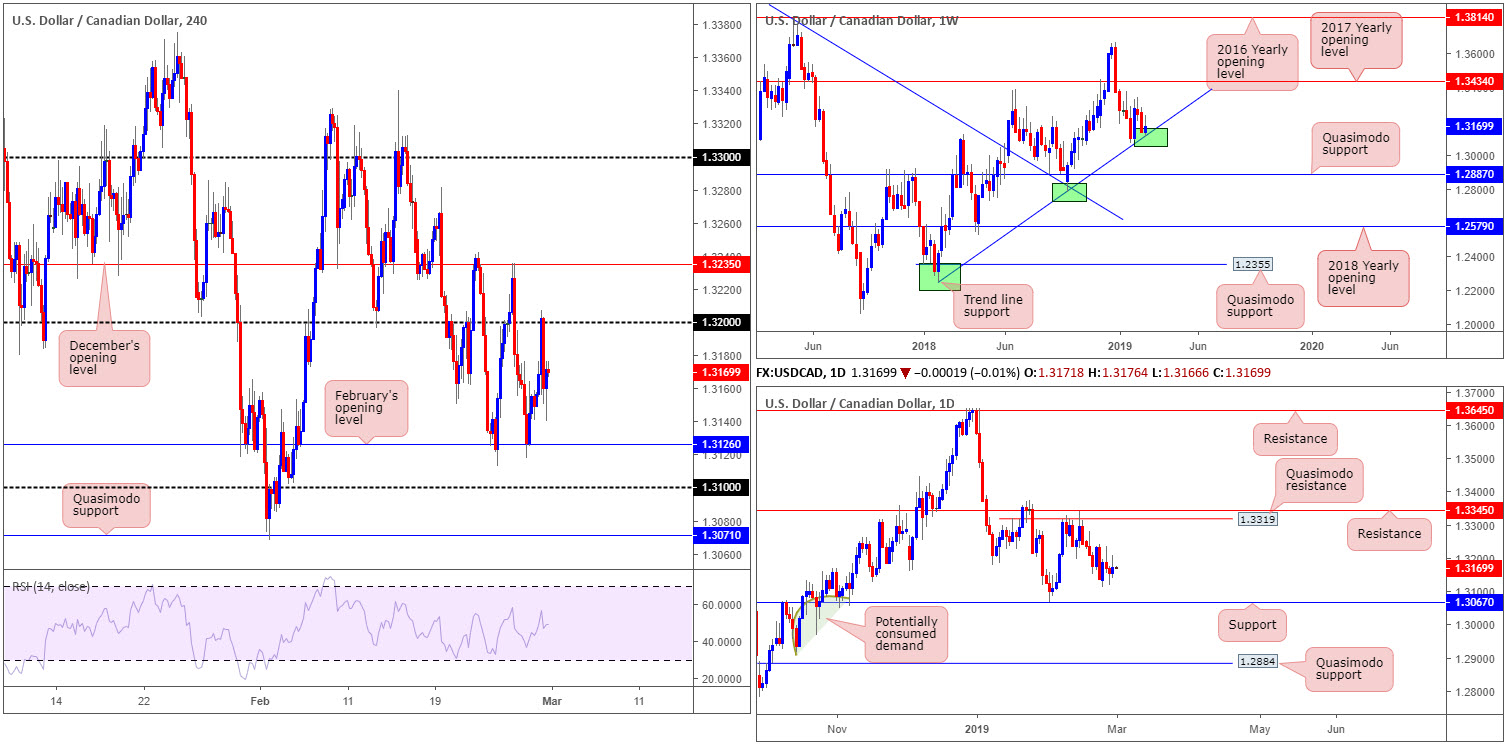Select the 1.30710 price label
This screenshot has width=1505, height=745.
click(722, 536)
